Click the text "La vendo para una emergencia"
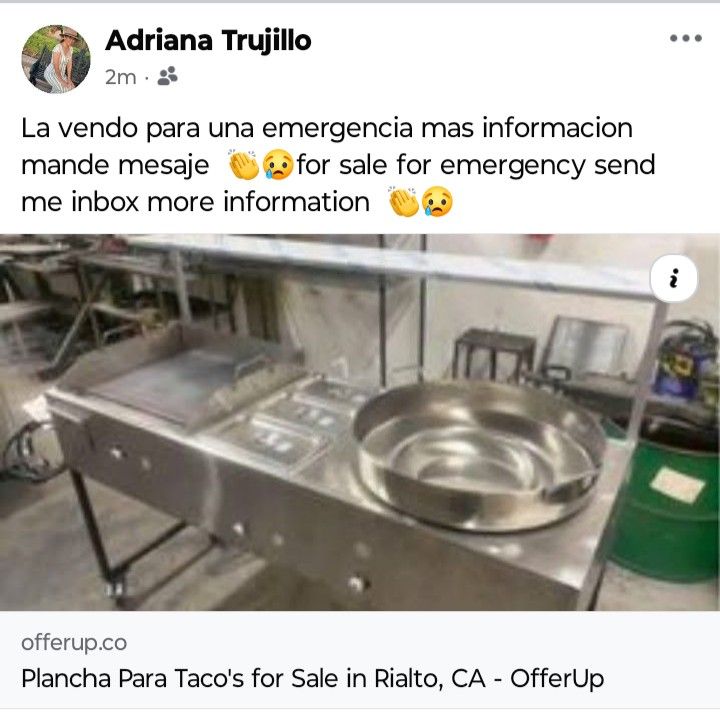The width and height of the screenshot is (720, 717). (x=217, y=128)
